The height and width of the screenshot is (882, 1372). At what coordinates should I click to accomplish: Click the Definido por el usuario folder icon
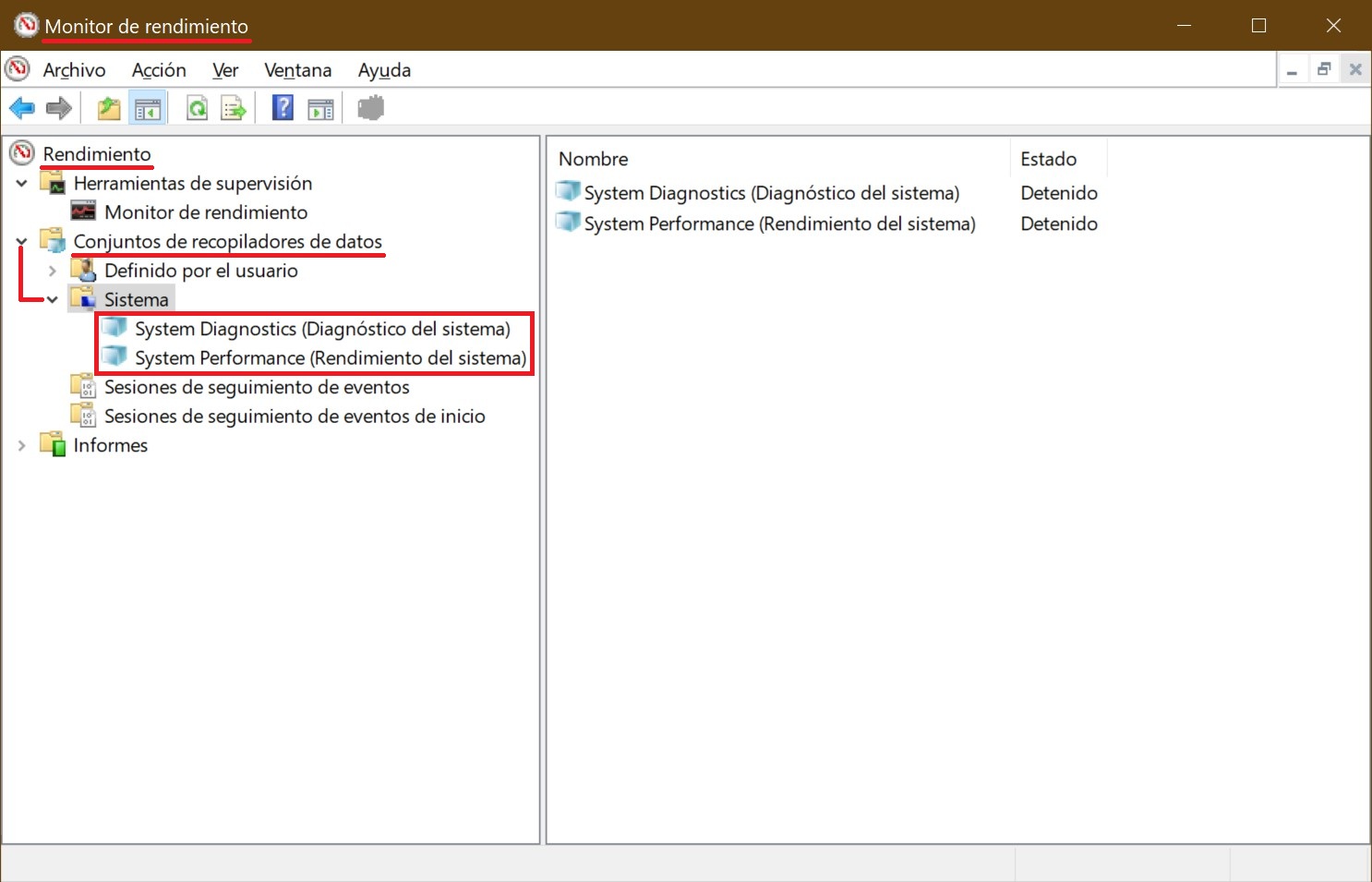pyautogui.click(x=83, y=270)
